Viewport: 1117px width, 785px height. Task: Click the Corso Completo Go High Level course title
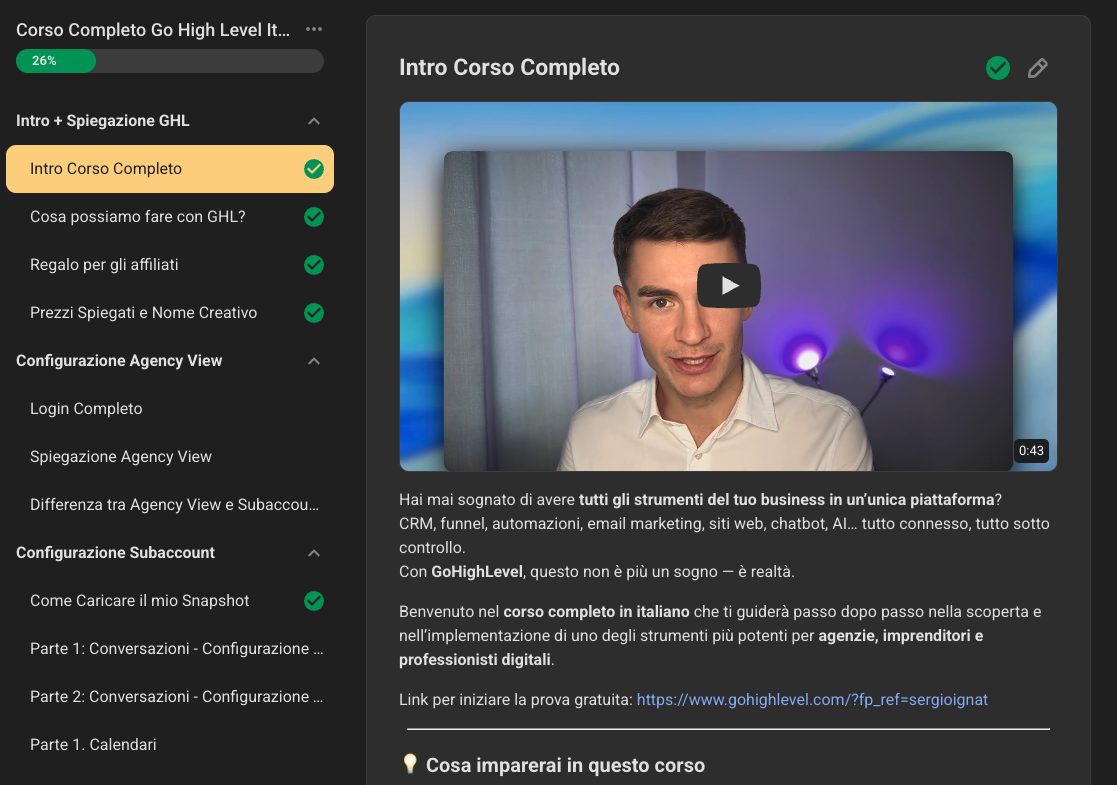point(153,30)
